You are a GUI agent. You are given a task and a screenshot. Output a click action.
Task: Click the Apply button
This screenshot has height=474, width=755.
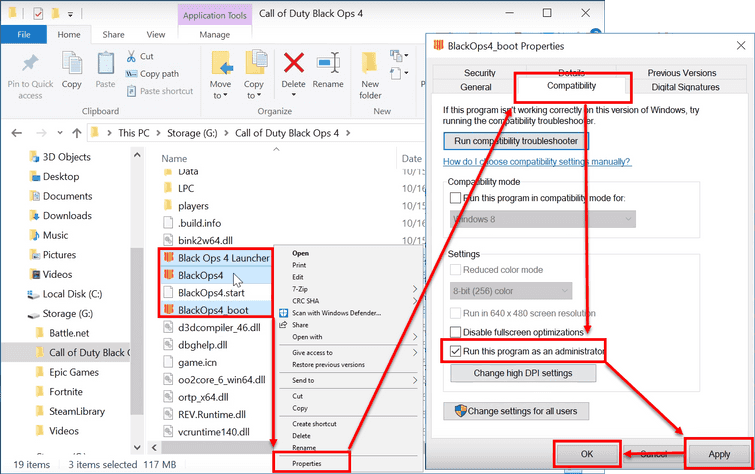[719, 454]
